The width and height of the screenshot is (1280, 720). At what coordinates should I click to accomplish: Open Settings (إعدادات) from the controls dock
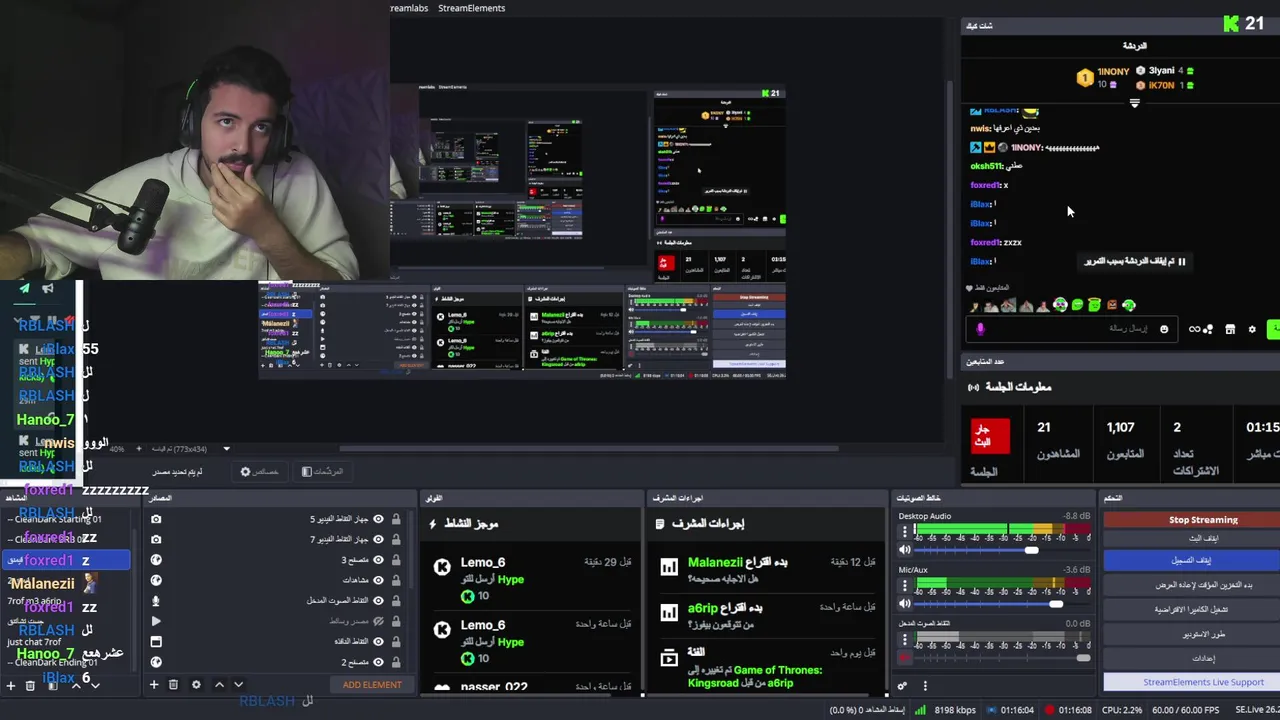[x=1203, y=658]
